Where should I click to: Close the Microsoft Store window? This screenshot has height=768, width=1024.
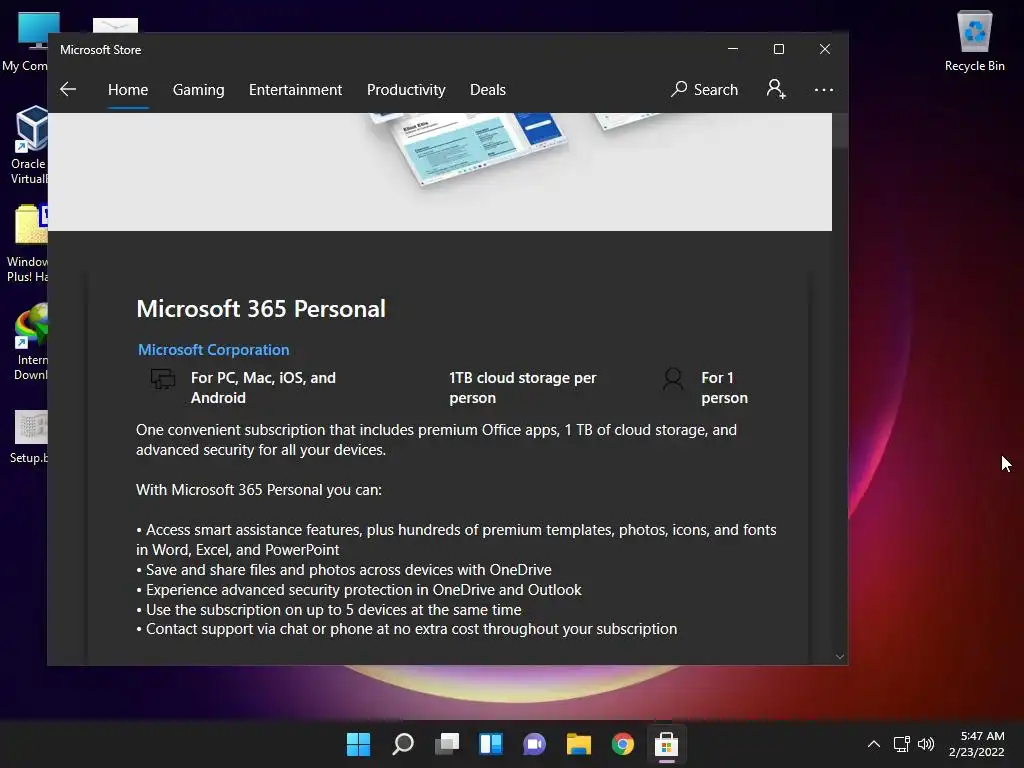coord(825,49)
